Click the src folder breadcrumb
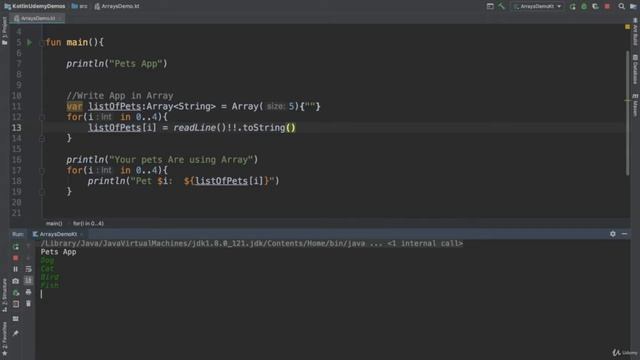 (x=79, y=6)
